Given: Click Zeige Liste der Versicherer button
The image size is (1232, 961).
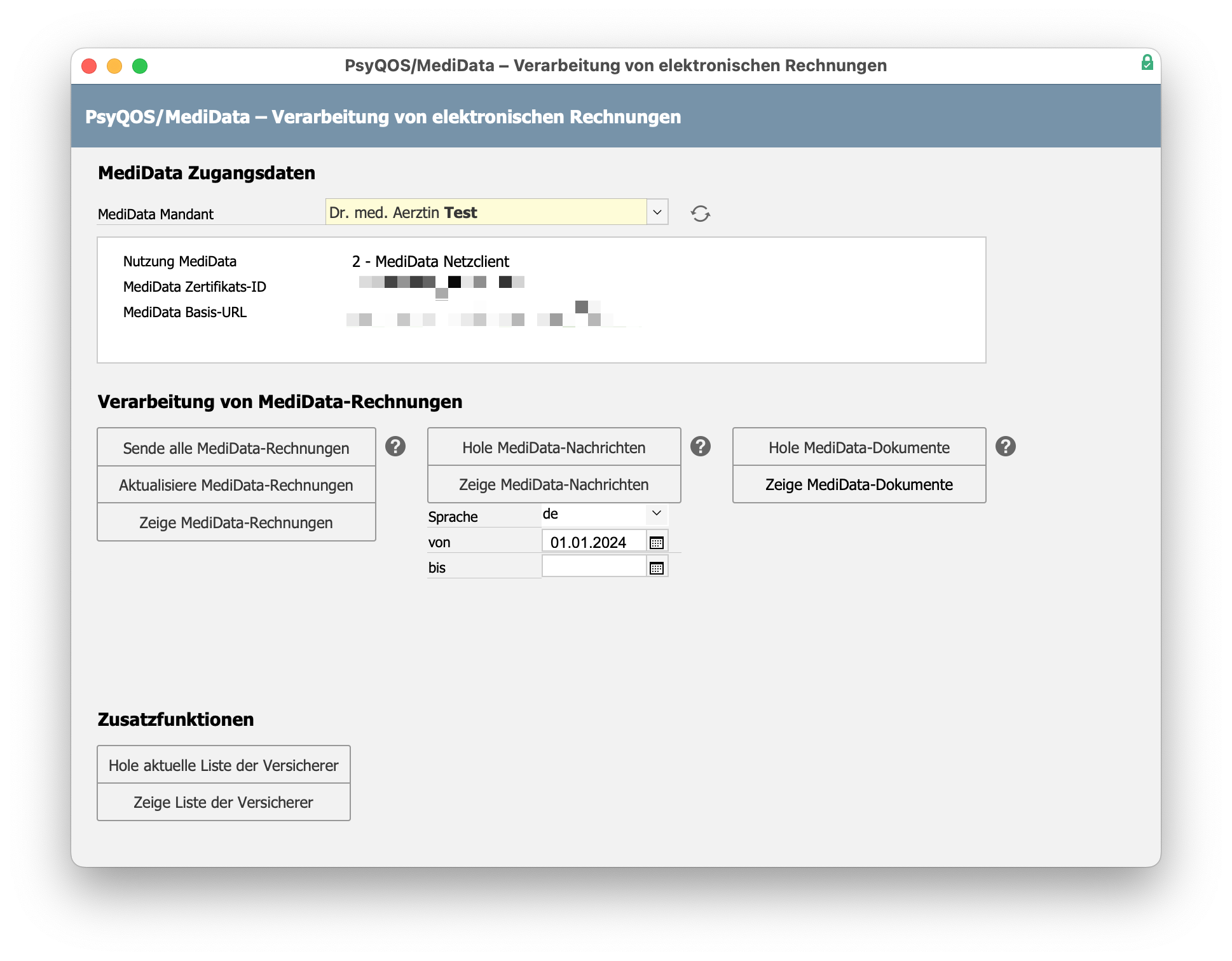Looking at the screenshot, I should pos(223,802).
